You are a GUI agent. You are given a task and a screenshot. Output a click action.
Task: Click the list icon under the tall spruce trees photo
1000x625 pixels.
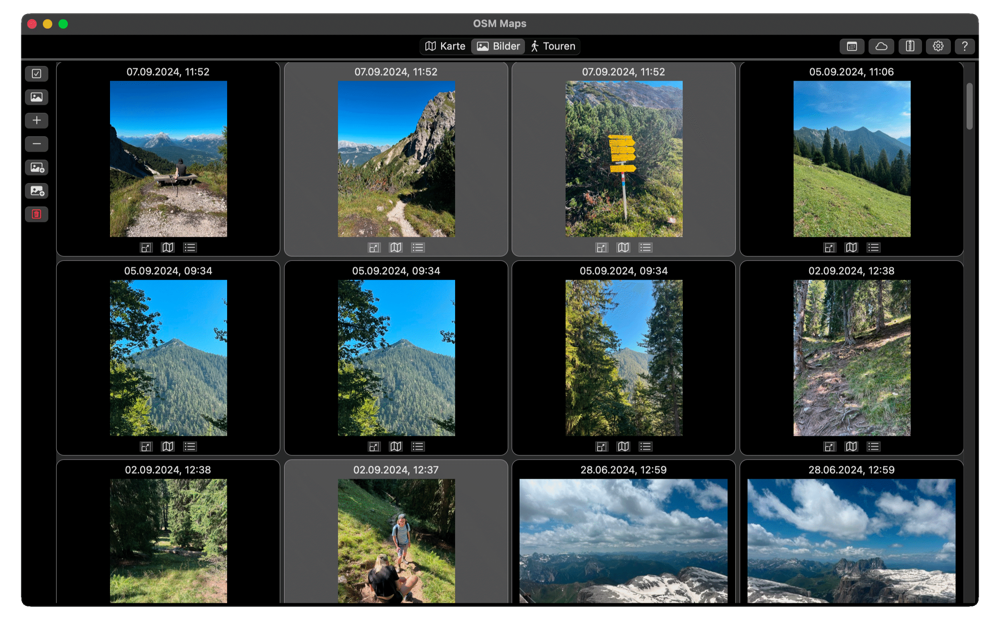click(645, 446)
